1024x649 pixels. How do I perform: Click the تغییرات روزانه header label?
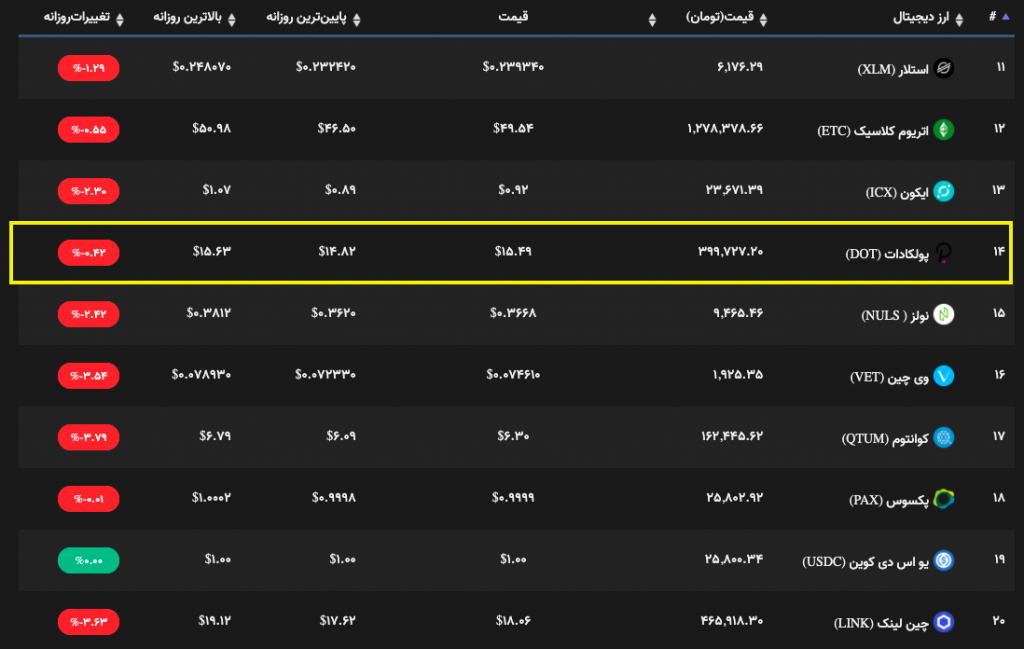click(x=76, y=18)
